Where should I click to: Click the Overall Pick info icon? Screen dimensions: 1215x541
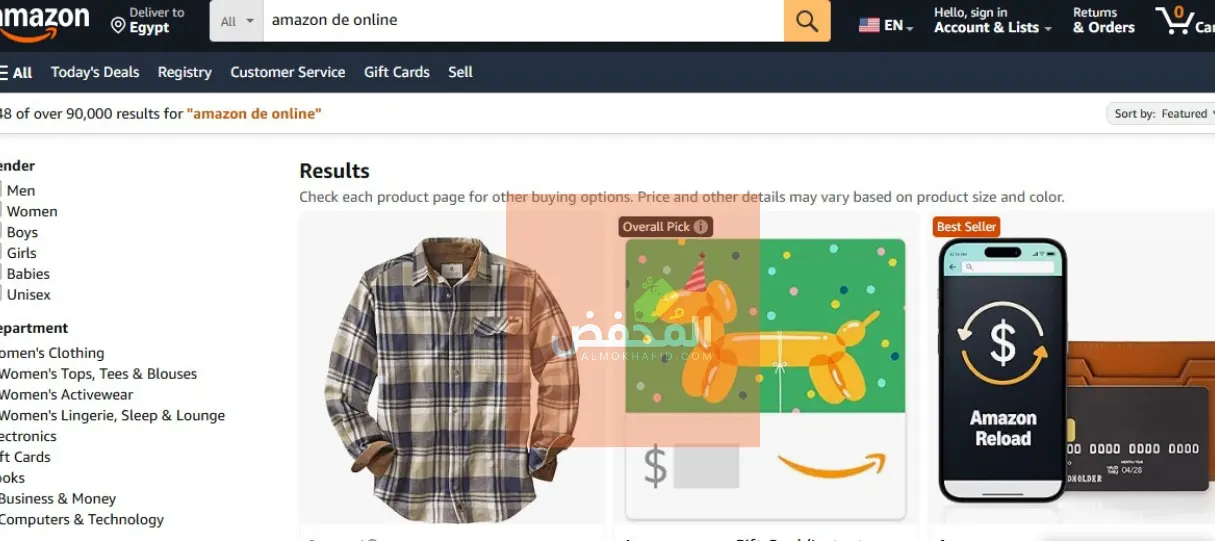point(701,227)
